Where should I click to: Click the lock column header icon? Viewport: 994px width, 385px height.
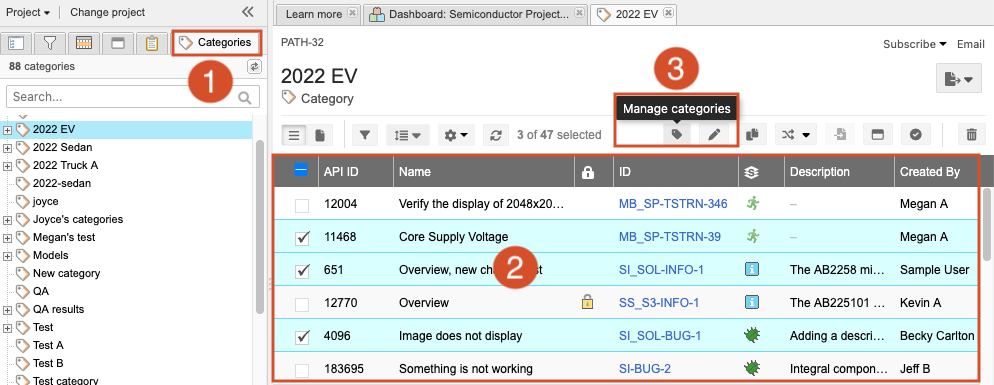(x=588, y=172)
